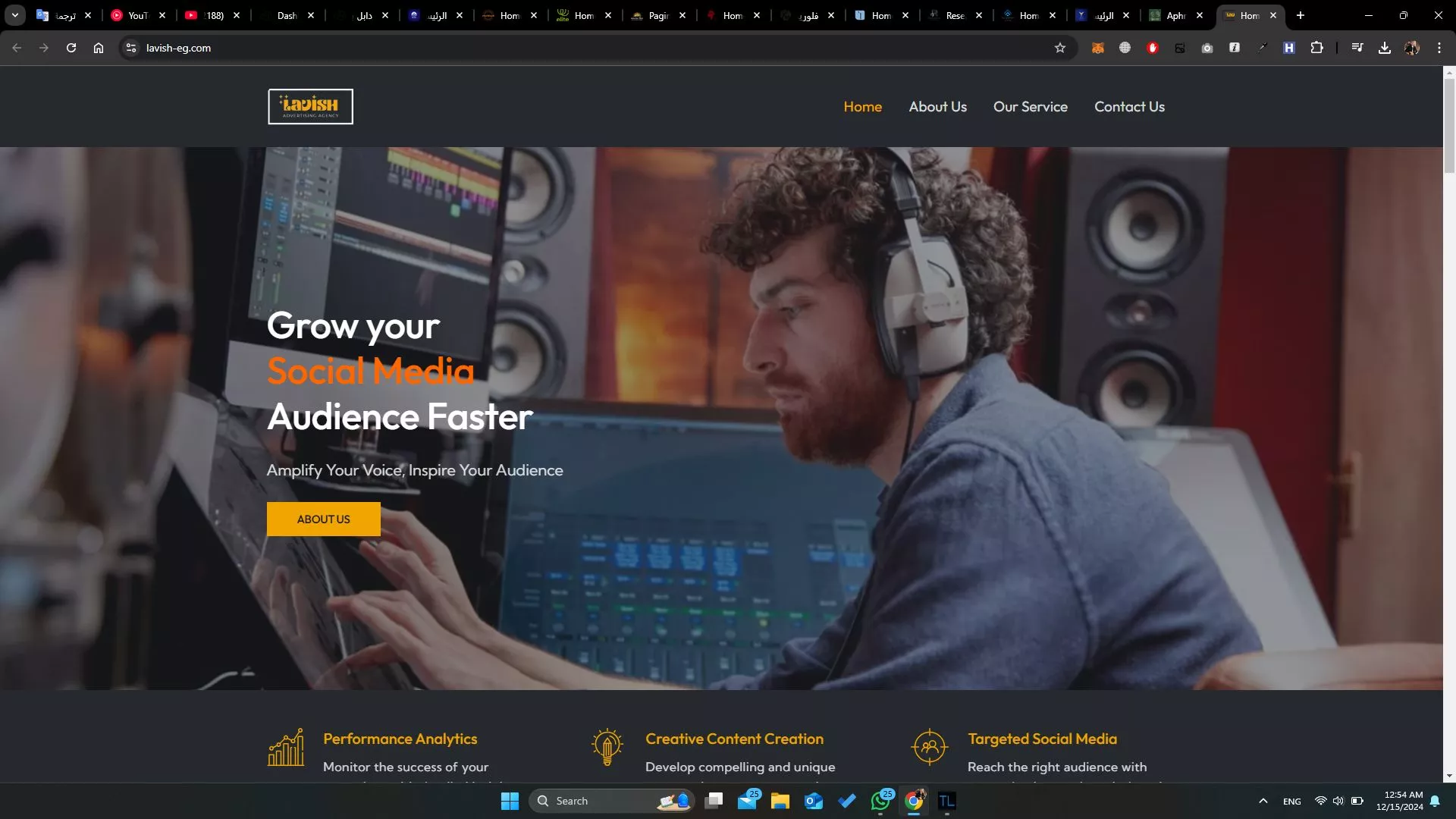Click the Lavish logo in header

coord(310,106)
